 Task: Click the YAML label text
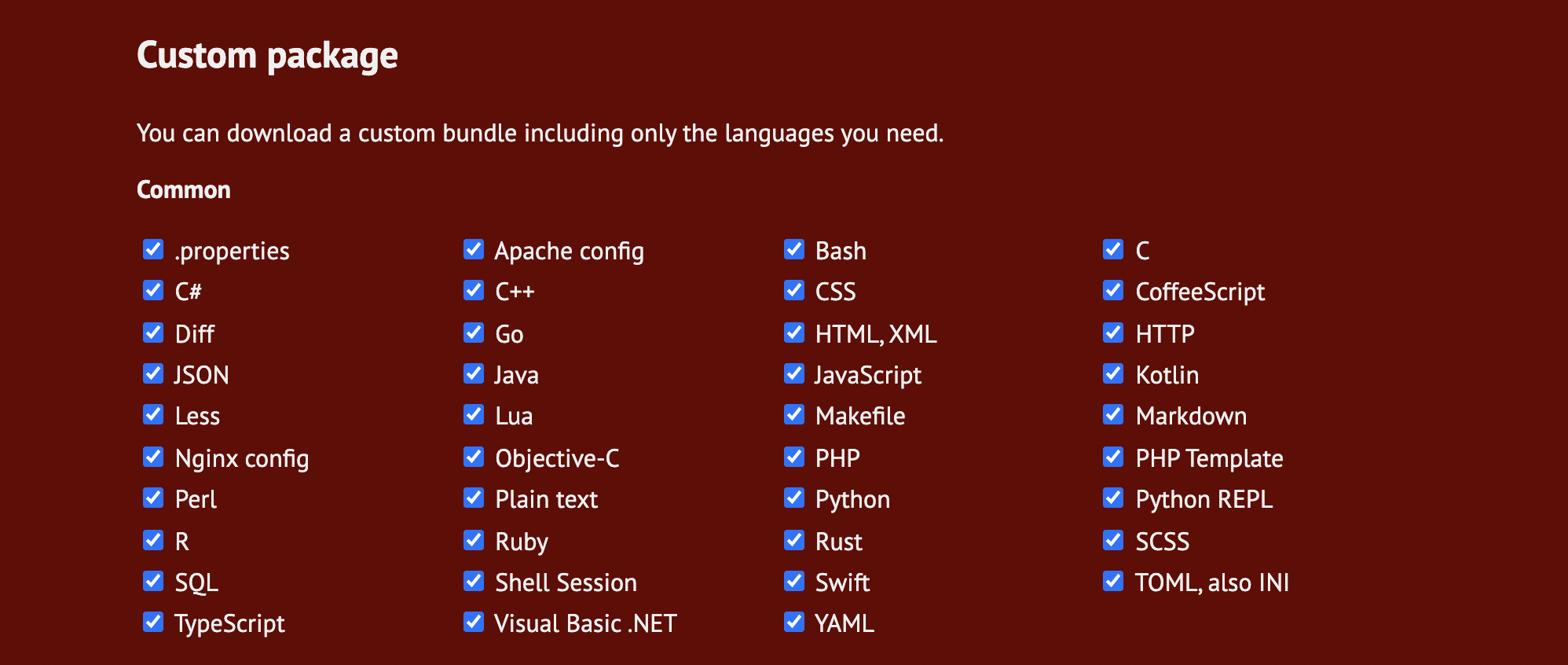coord(844,623)
